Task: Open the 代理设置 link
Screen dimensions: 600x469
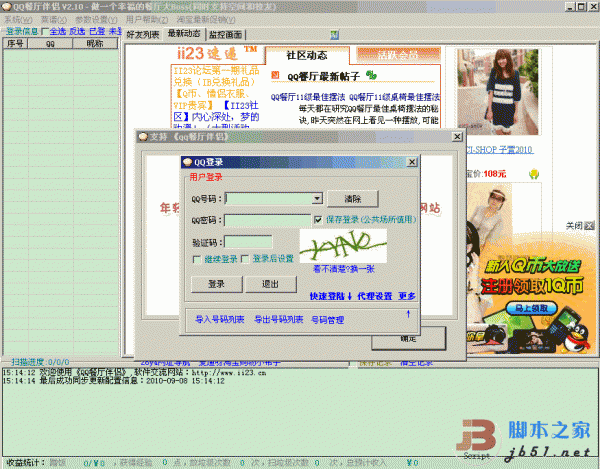Action: click(x=375, y=296)
